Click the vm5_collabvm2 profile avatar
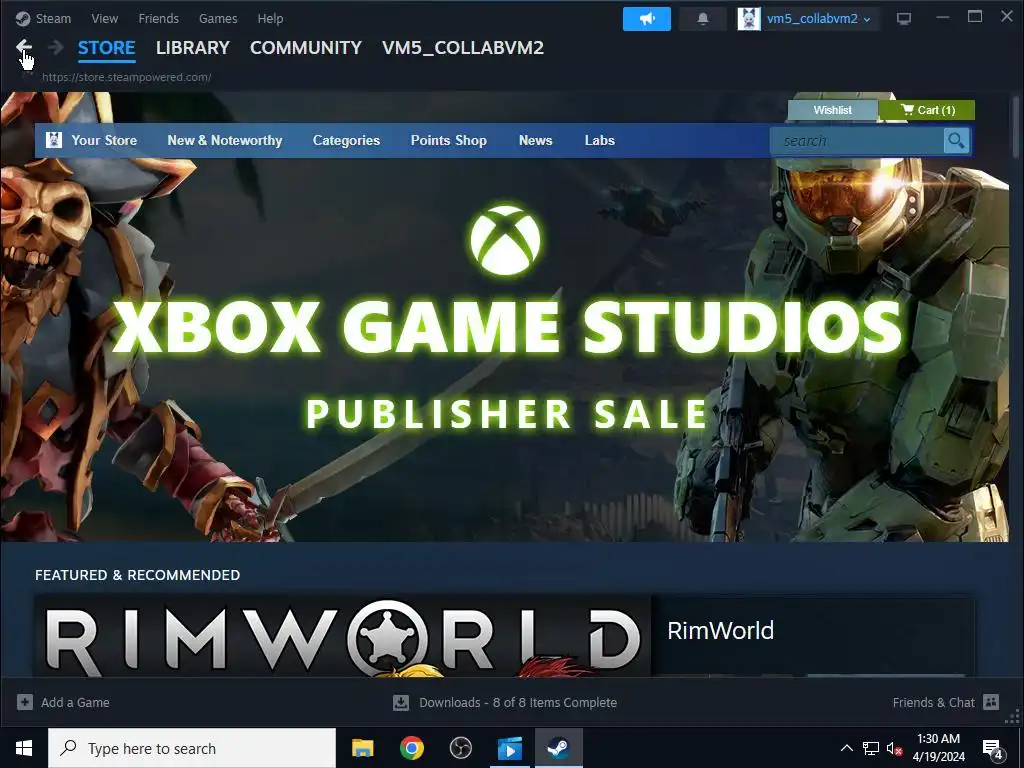 click(749, 19)
